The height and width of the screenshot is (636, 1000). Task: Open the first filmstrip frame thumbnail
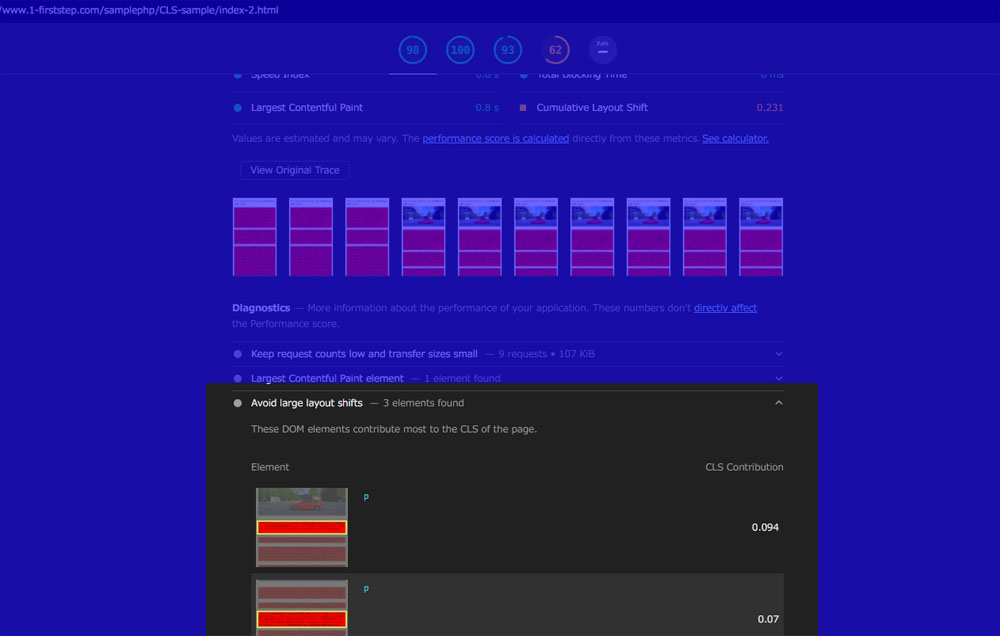(x=254, y=237)
